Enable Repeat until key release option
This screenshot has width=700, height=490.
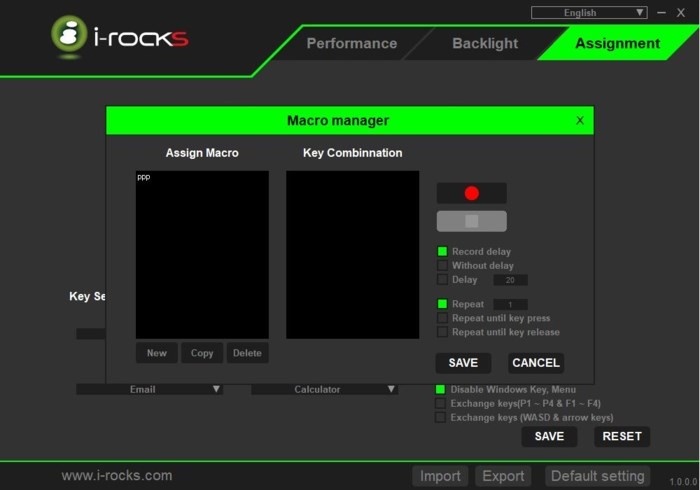[x=442, y=332]
